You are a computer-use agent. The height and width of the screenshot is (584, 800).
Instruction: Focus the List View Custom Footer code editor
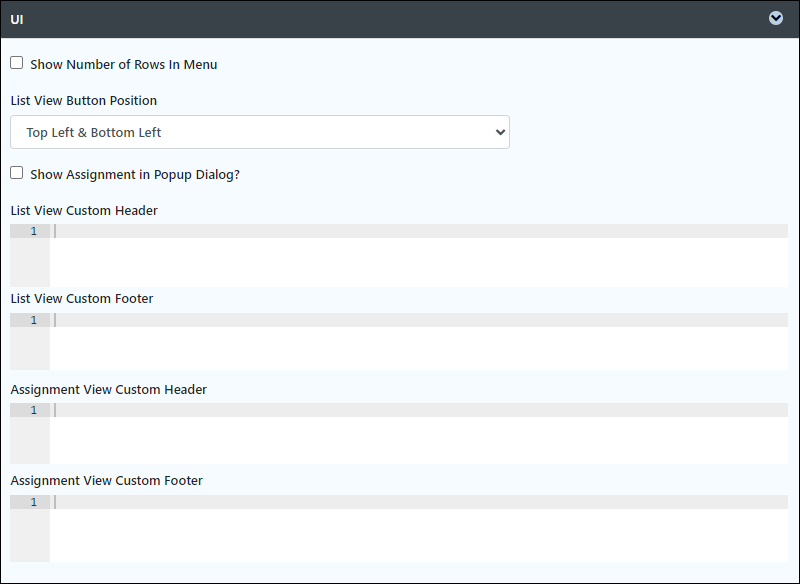pyautogui.click(x=419, y=341)
